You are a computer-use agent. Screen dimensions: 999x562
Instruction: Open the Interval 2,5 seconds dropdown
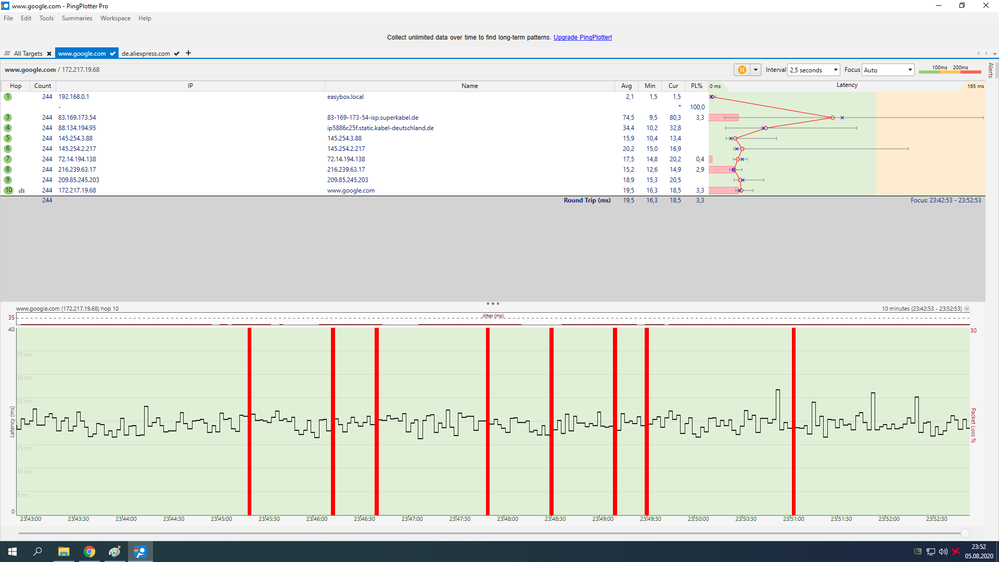814,70
